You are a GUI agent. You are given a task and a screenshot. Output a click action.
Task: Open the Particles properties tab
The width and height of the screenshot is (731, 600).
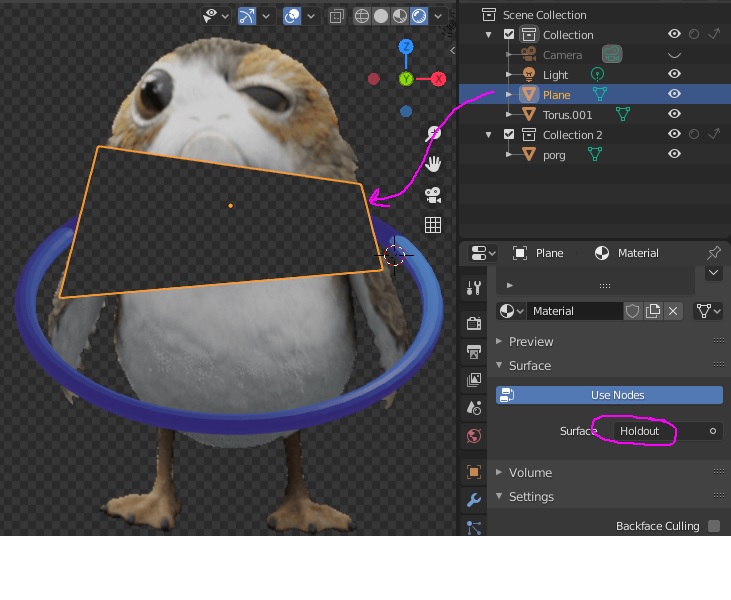click(x=474, y=527)
